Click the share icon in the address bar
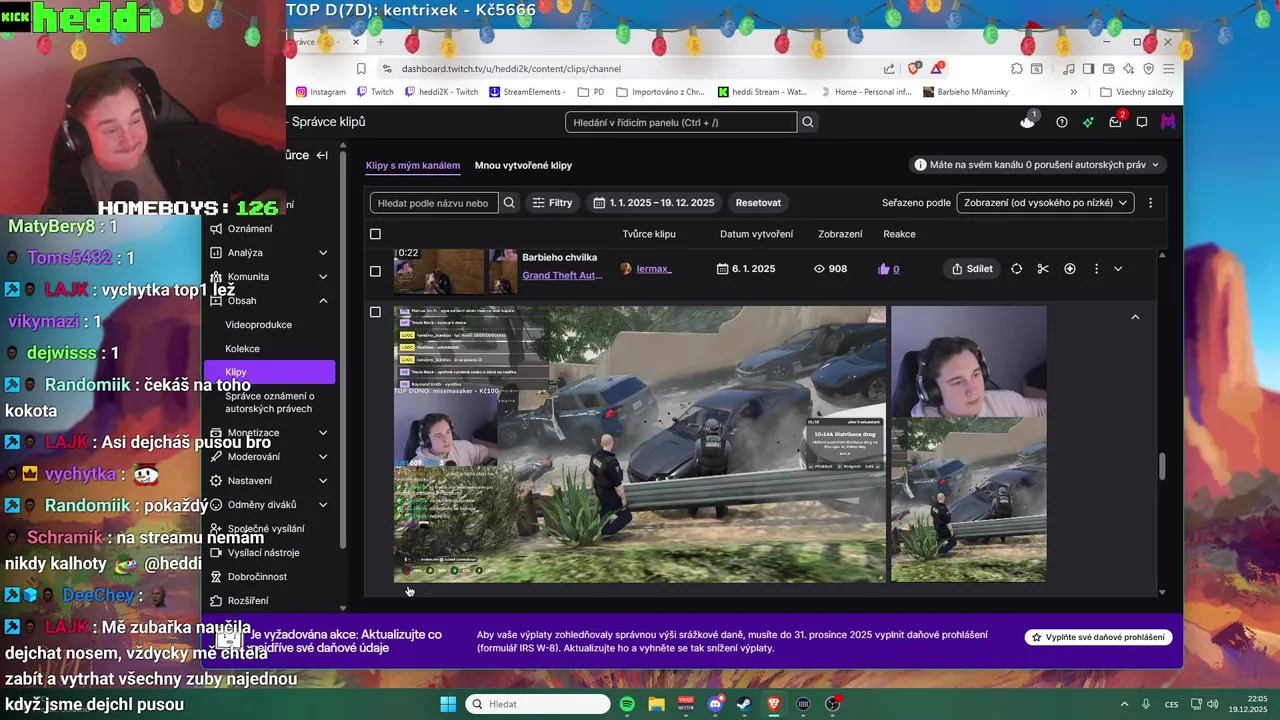The width and height of the screenshot is (1280, 720). click(889, 68)
